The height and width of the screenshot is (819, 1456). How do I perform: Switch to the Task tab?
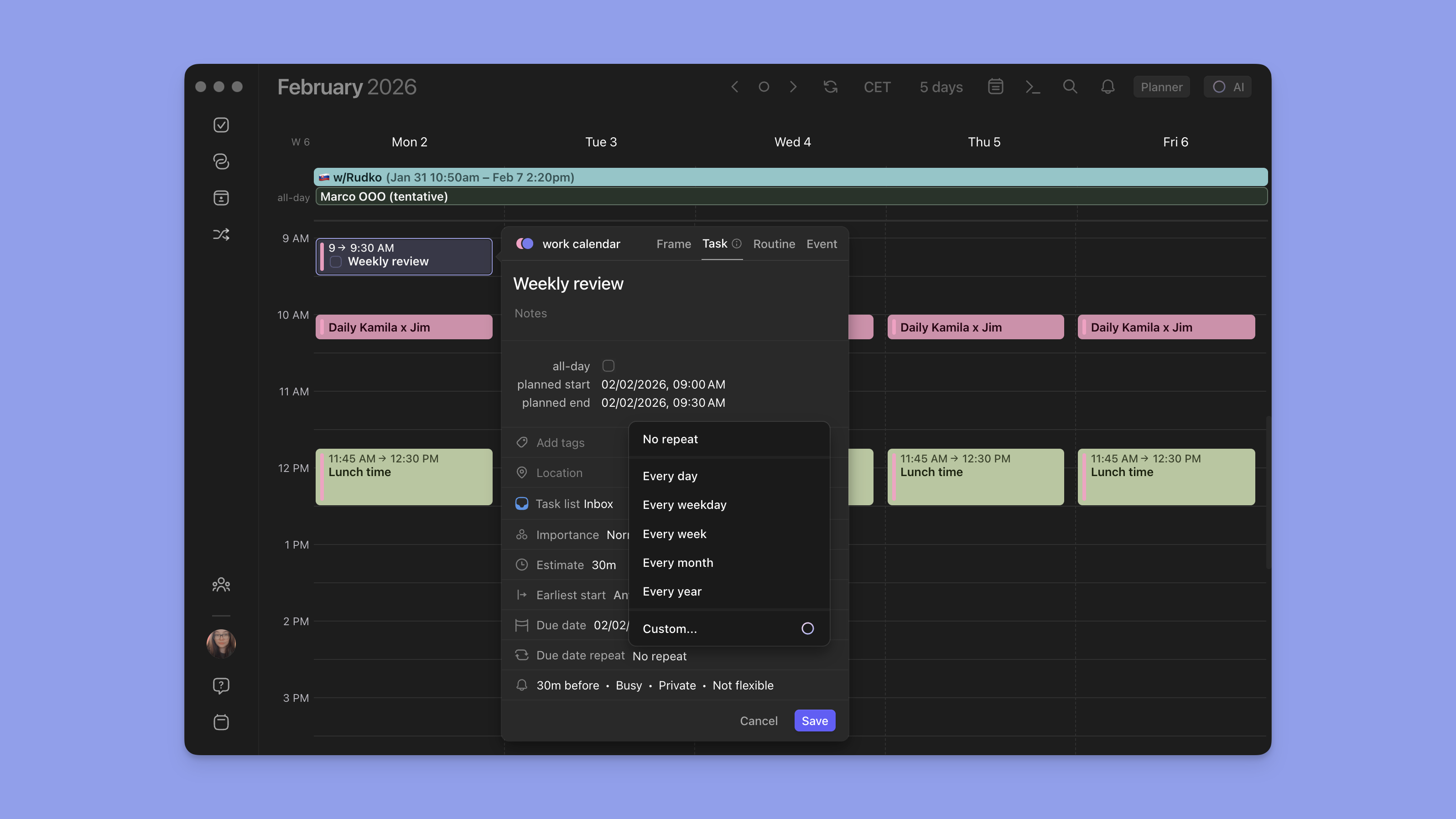point(714,244)
